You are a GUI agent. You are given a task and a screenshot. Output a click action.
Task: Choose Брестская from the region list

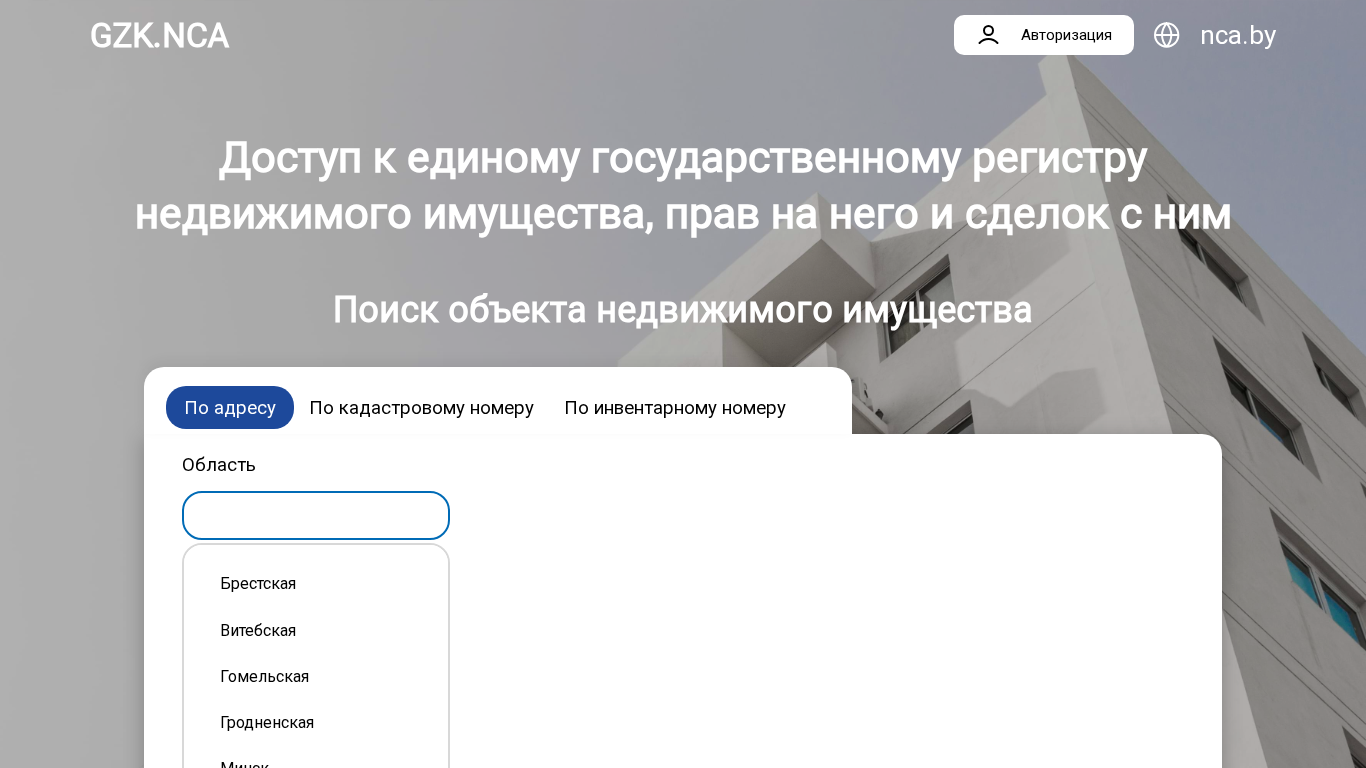click(x=316, y=584)
